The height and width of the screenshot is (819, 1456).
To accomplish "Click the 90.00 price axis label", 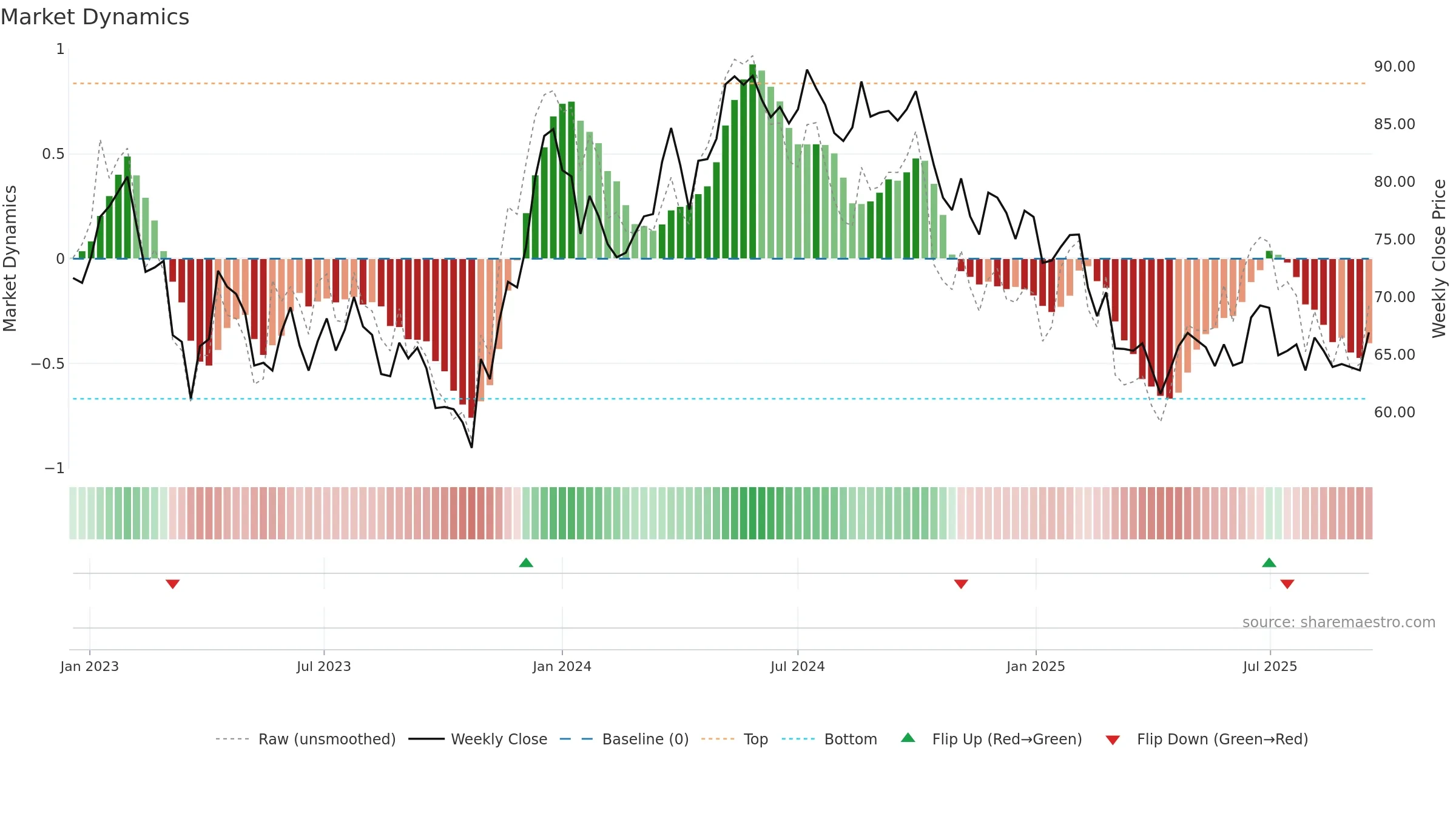I will pyautogui.click(x=1395, y=67).
